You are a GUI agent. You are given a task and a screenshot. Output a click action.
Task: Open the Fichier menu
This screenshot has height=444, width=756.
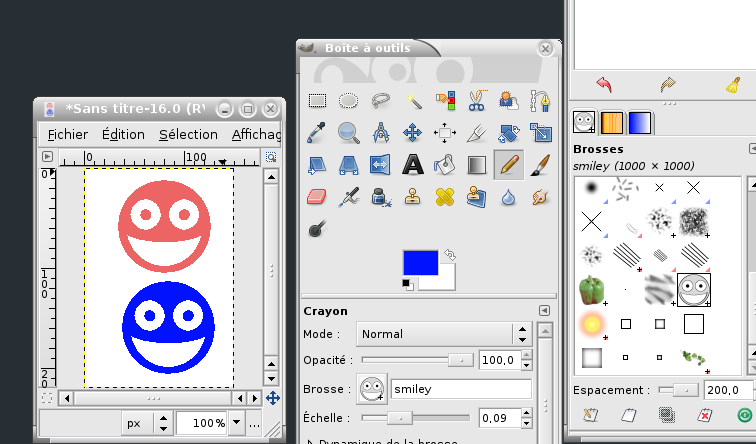pyautogui.click(x=67, y=134)
